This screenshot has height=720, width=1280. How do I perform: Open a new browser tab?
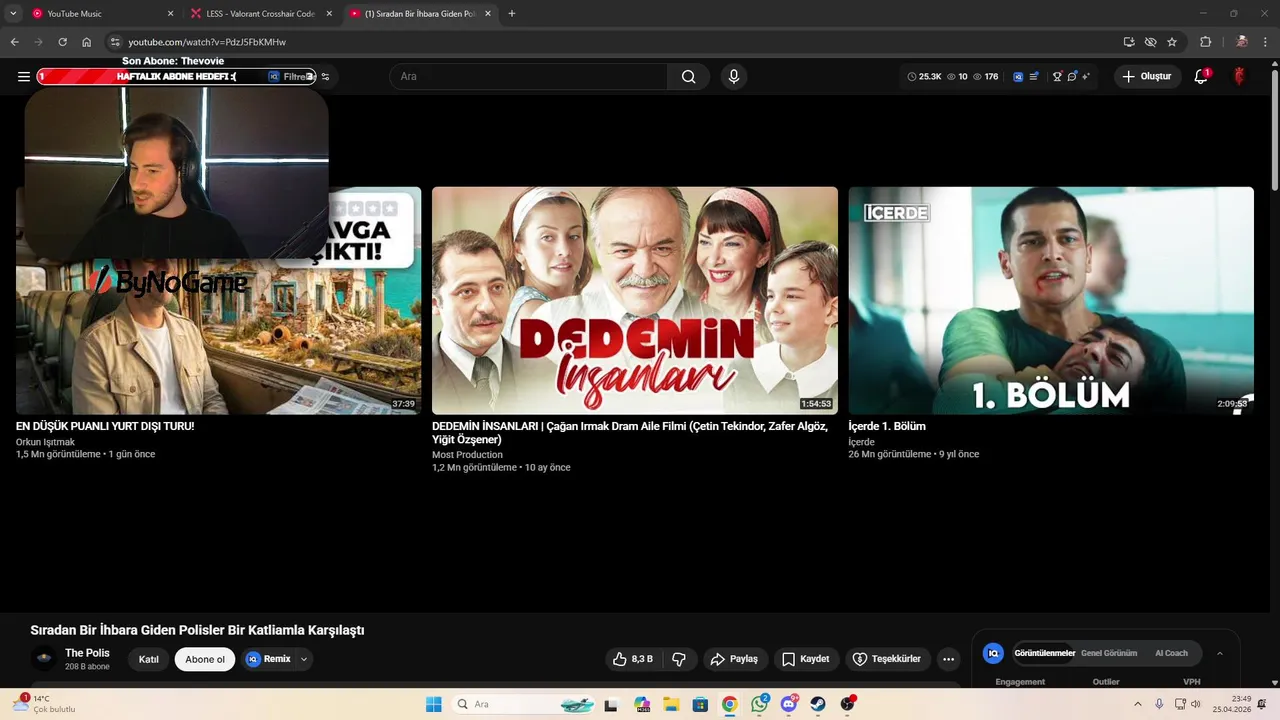(x=512, y=14)
